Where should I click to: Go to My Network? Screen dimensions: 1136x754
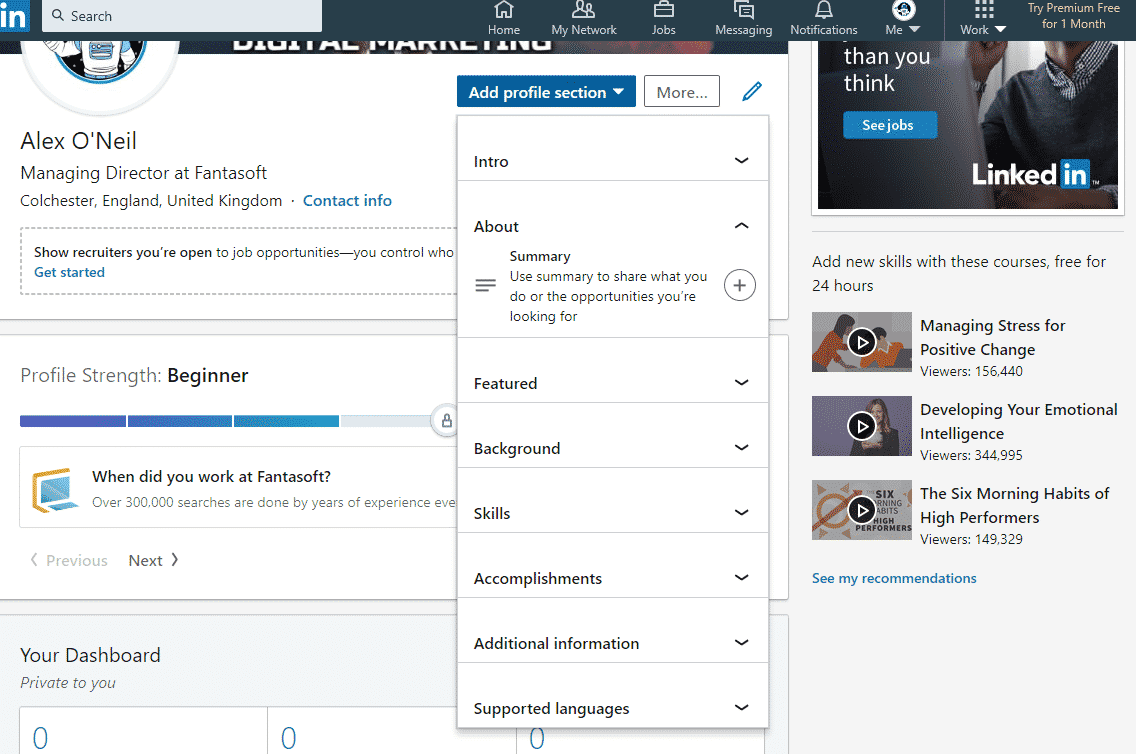(584, 19)
